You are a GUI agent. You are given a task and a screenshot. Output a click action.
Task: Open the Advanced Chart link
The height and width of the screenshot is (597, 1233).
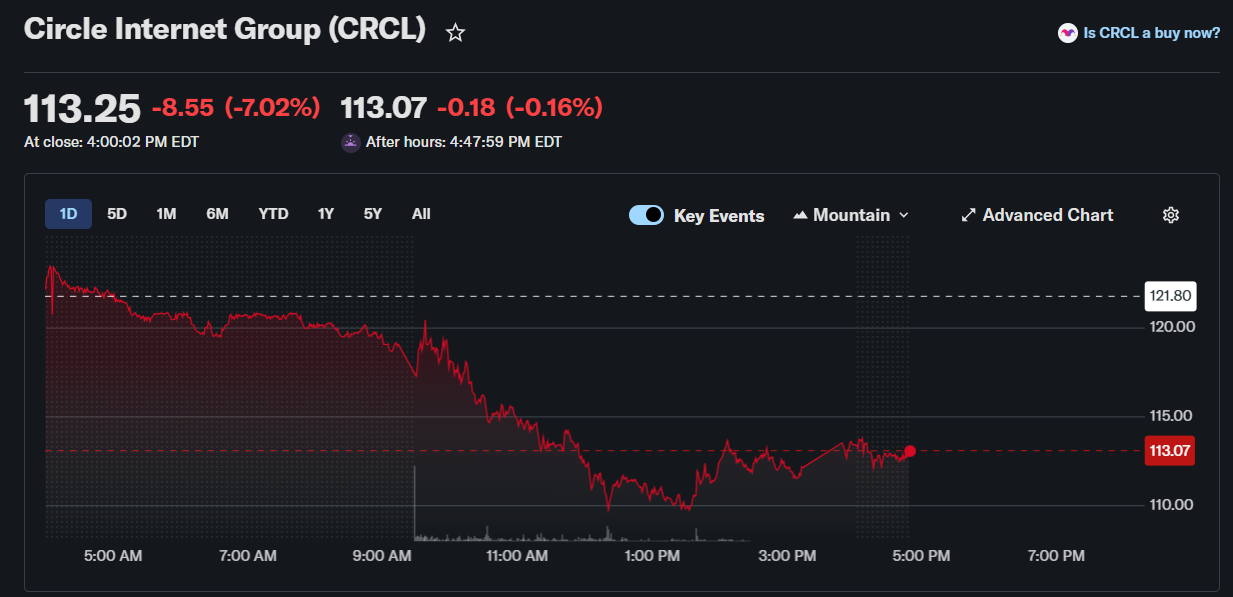tap(1037, 215)
